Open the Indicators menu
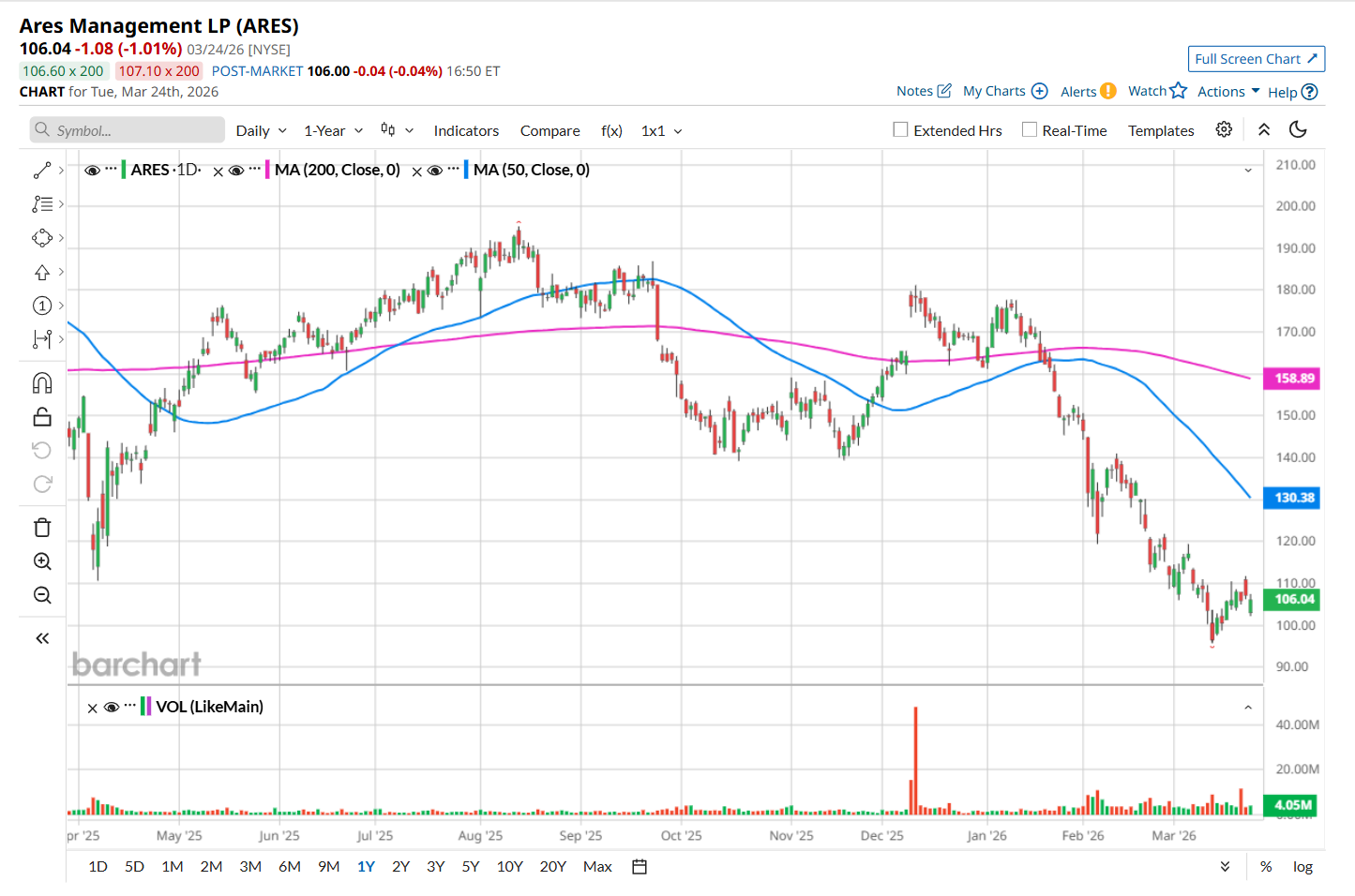 [466, 131]
